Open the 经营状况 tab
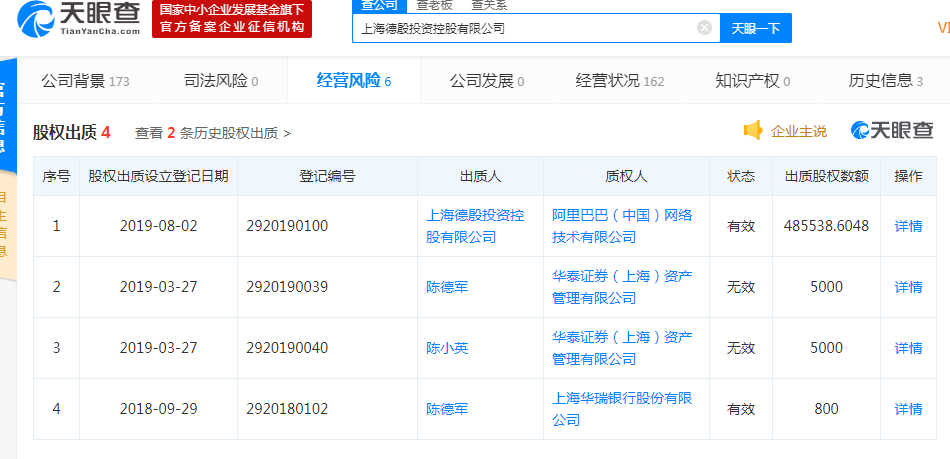Image resolution: width=950 pixels, height=459 pixels. [620, 81]
